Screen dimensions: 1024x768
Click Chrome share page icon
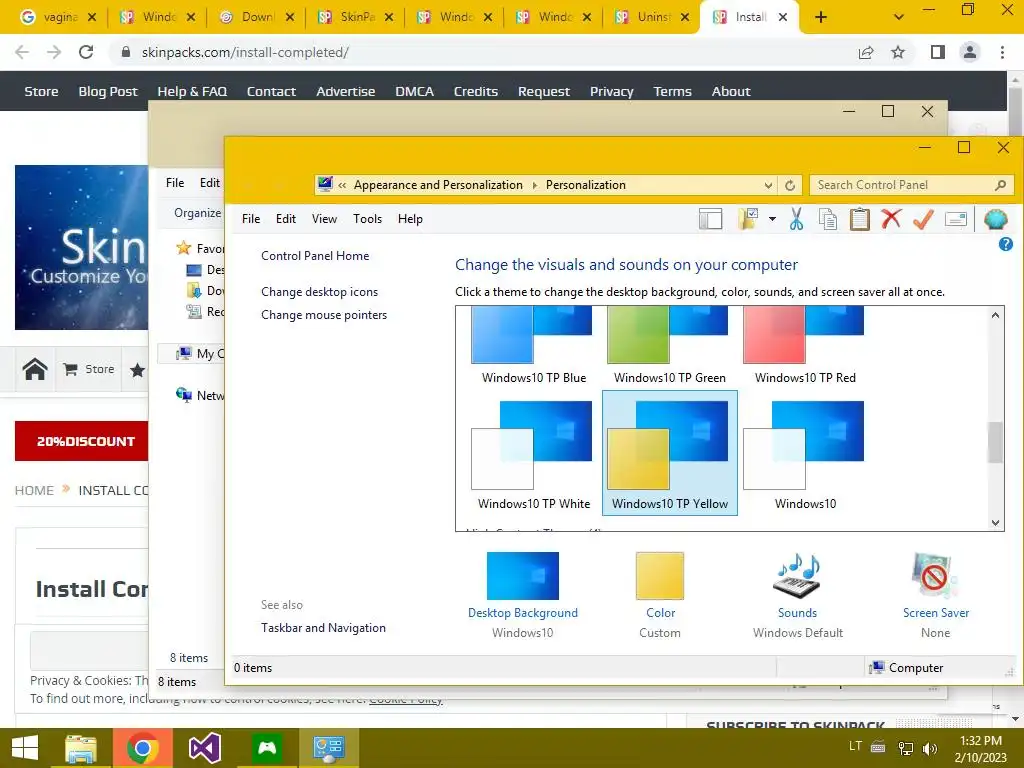(x=866, y=52)
